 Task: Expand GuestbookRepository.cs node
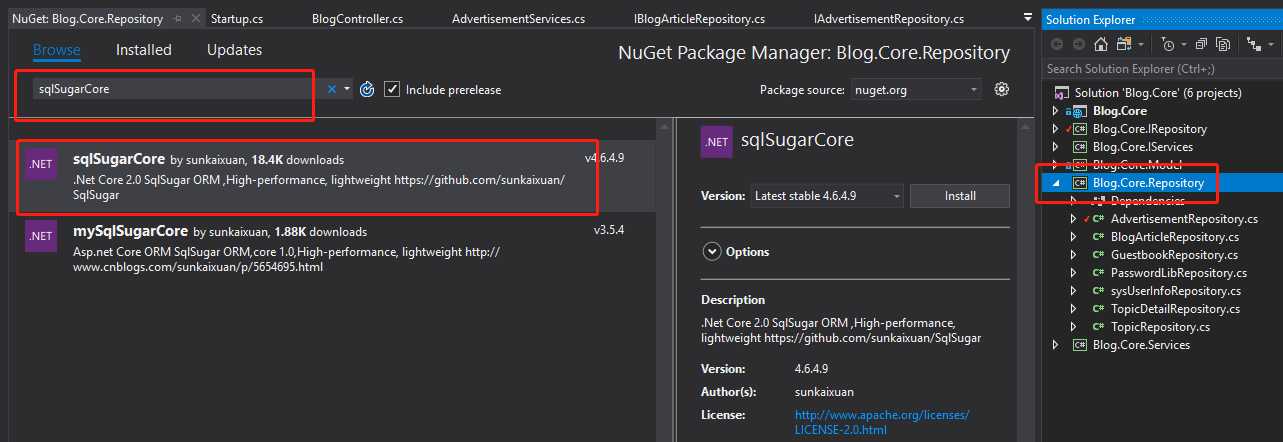[x=1074, y=255]
